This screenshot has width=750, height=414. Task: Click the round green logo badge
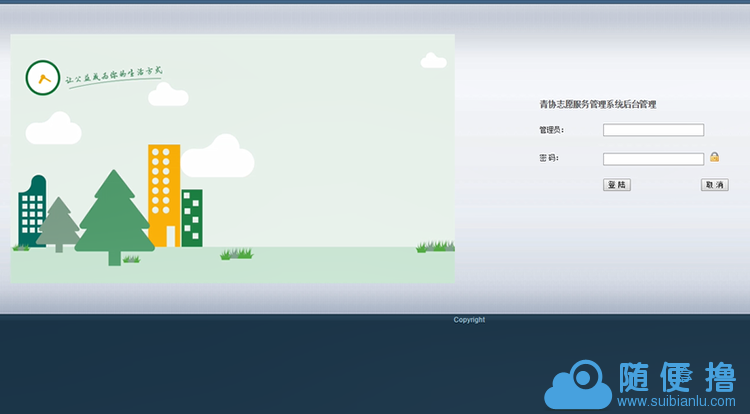coord(43,77)
